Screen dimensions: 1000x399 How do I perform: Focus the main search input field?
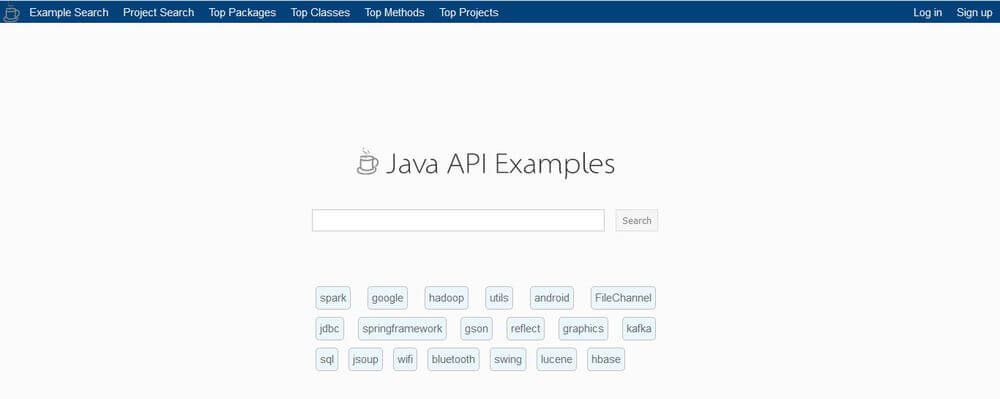click(458, 221)
